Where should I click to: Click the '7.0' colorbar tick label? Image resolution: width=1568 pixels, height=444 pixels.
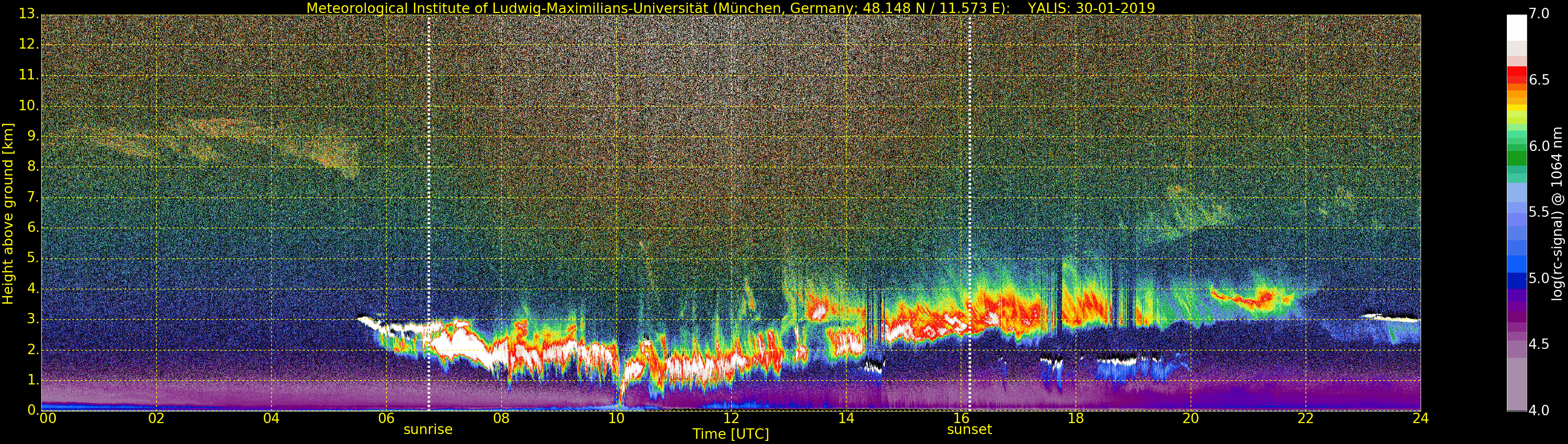tap(1539, 14)
